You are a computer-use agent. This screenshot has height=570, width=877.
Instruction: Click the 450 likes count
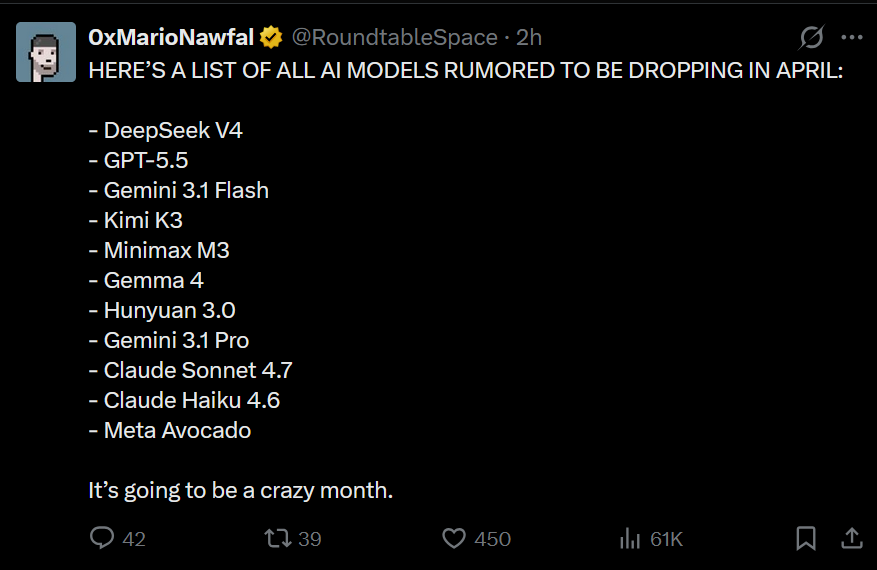click(x=492, y=539)
